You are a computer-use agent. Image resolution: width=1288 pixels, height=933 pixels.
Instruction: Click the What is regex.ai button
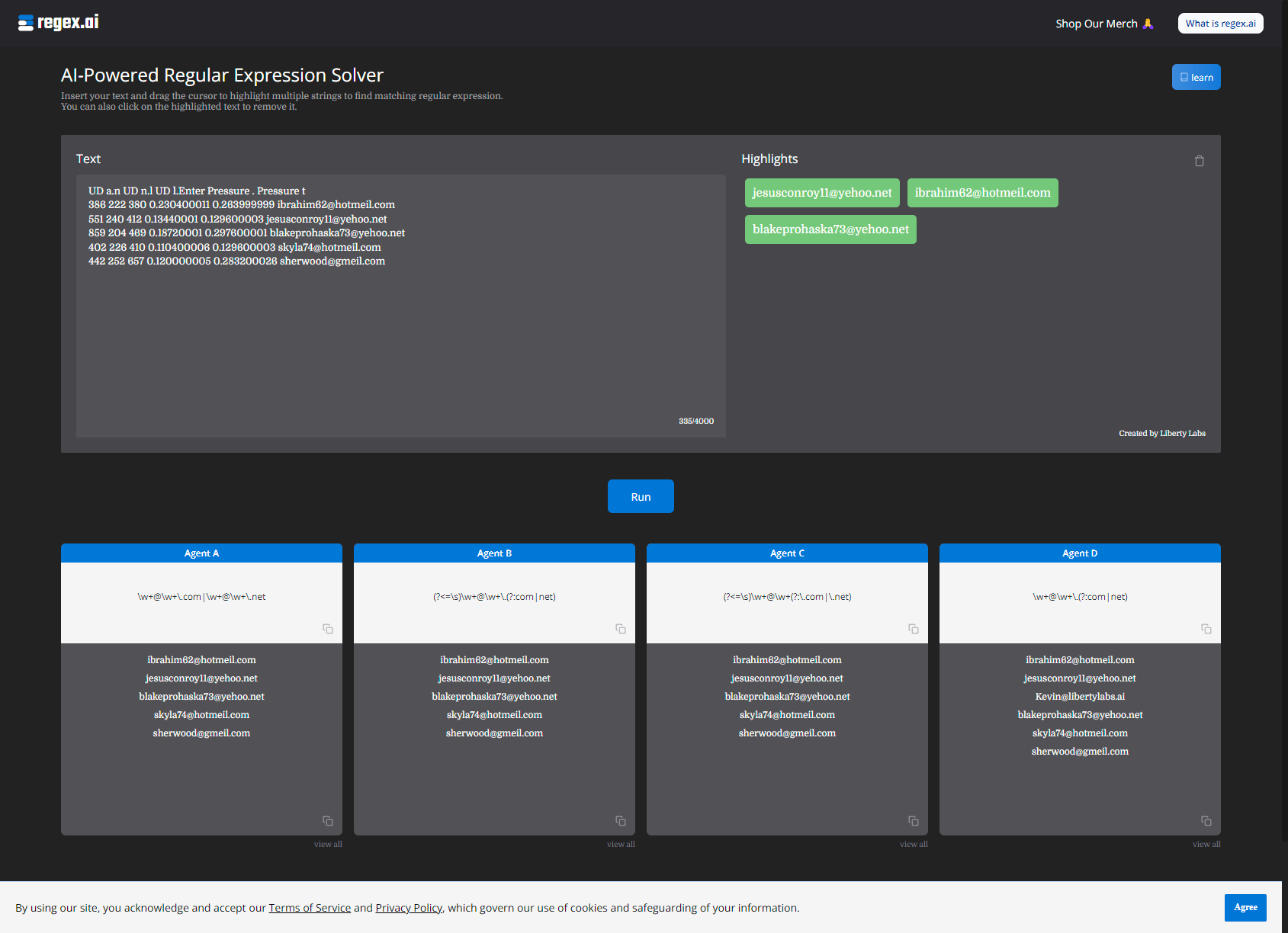point(1220,24)
